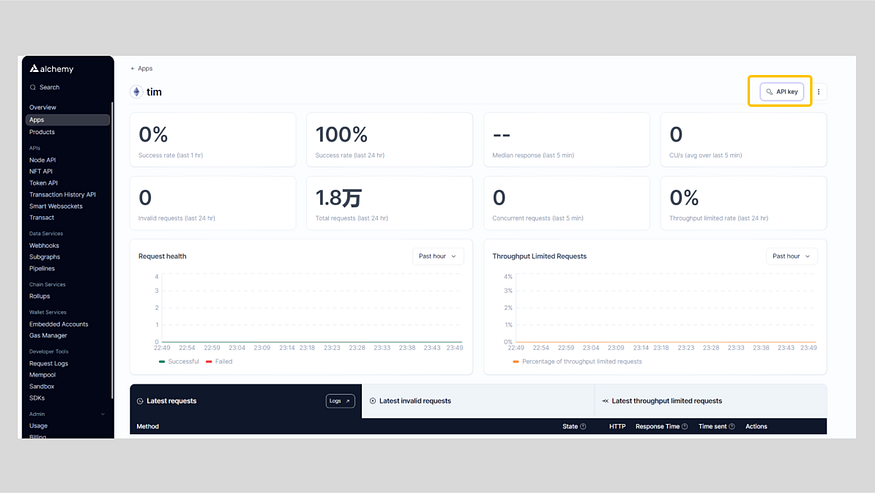This screenshot has height=493, width=875.
Task: Switch to Latest throughput limited requests tab
Action: click(x=711, y=401)
